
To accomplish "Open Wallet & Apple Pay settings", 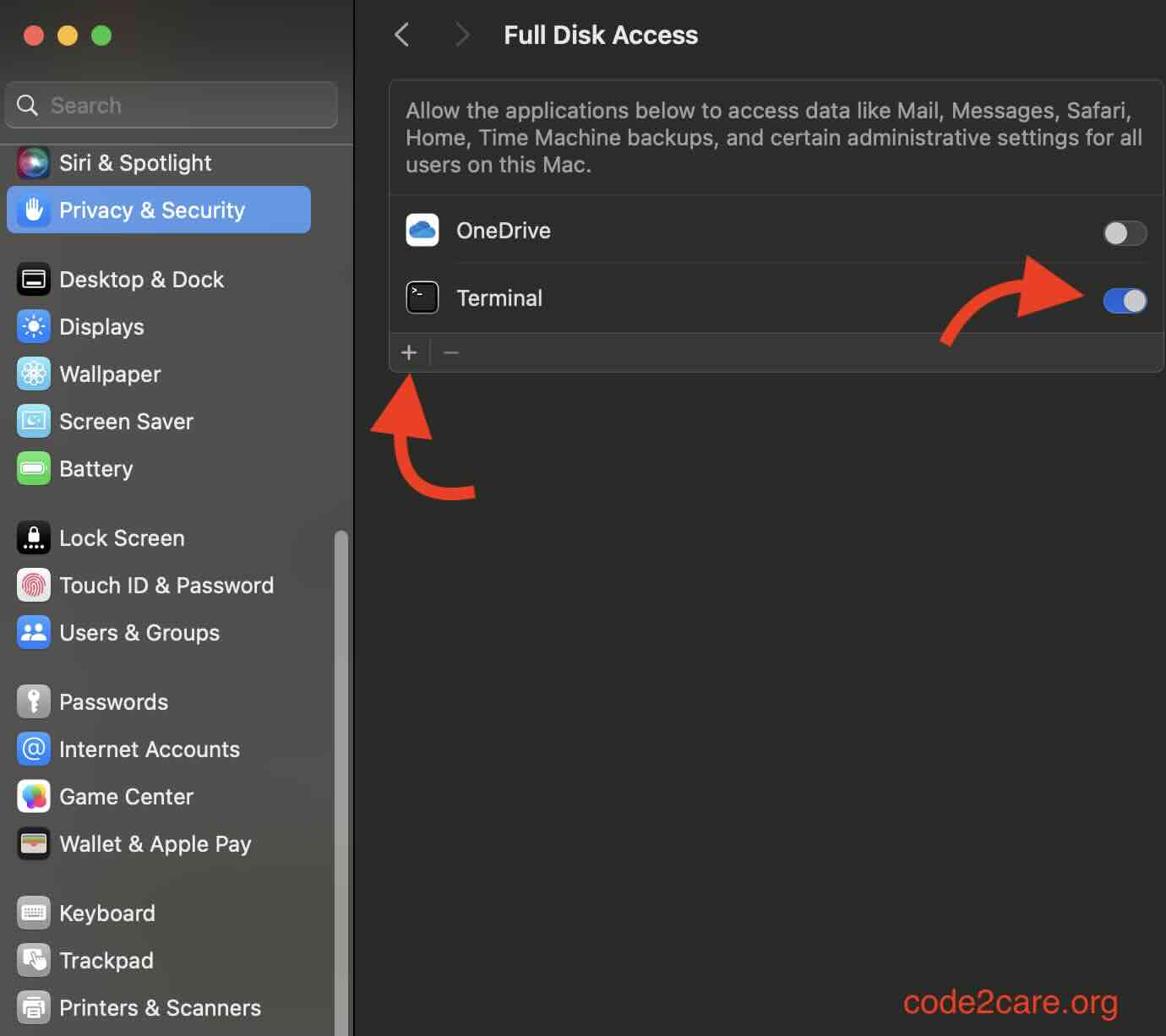I will 155,843.
